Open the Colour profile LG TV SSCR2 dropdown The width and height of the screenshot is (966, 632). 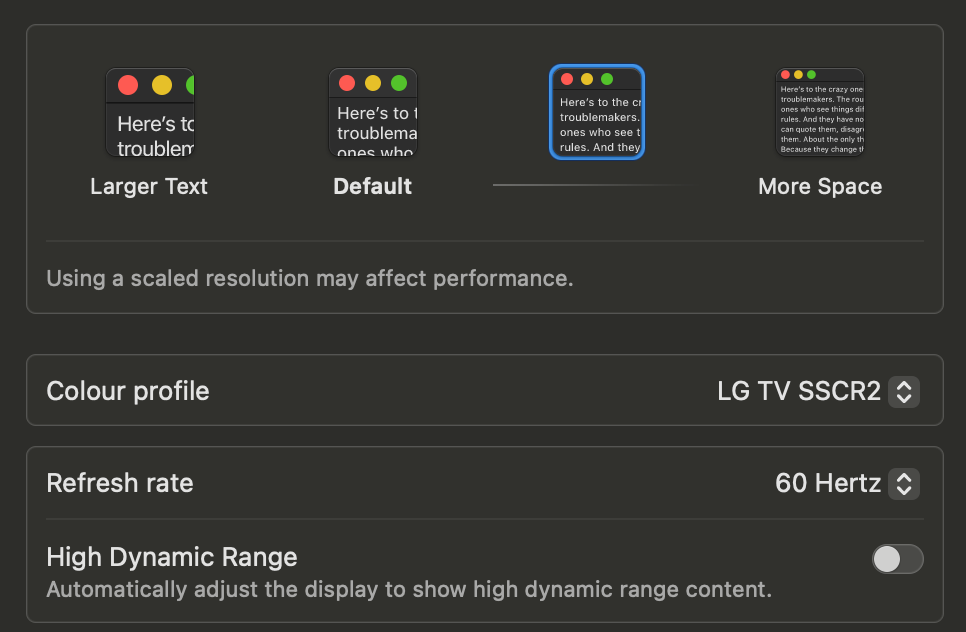tap(816, 391)
